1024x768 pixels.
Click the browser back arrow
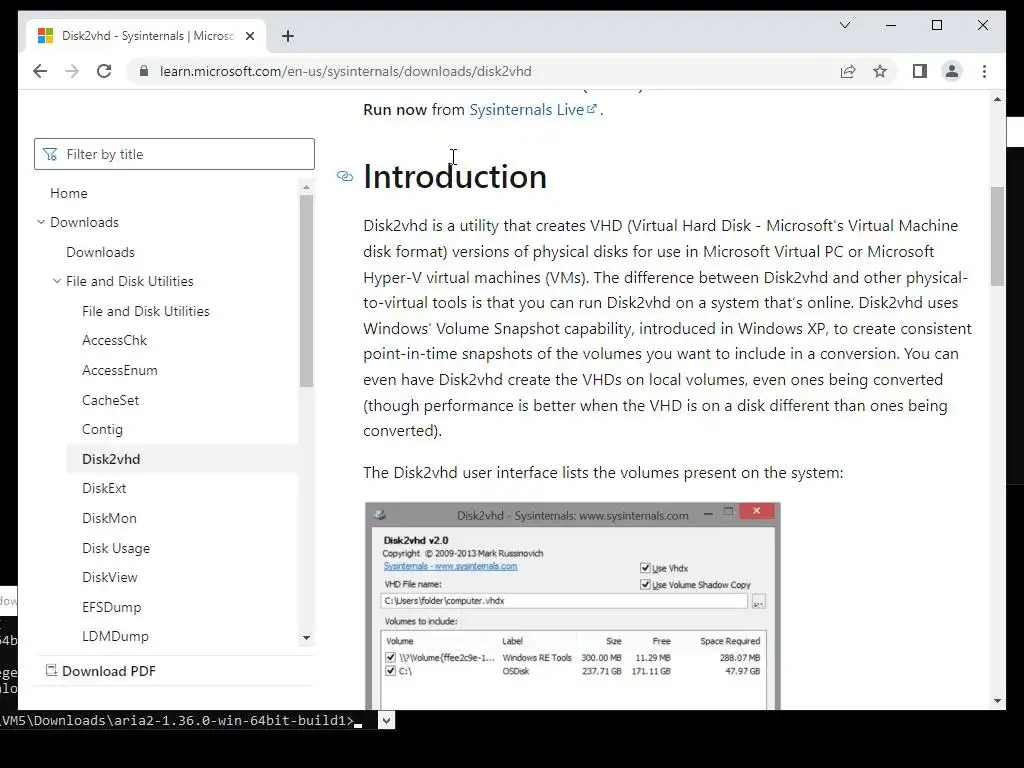pyautogui.click(x=40, y=71)
